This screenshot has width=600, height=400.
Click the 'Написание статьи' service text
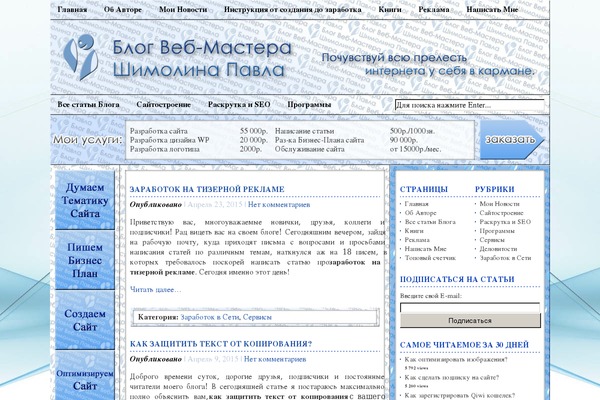pos(304,131)
